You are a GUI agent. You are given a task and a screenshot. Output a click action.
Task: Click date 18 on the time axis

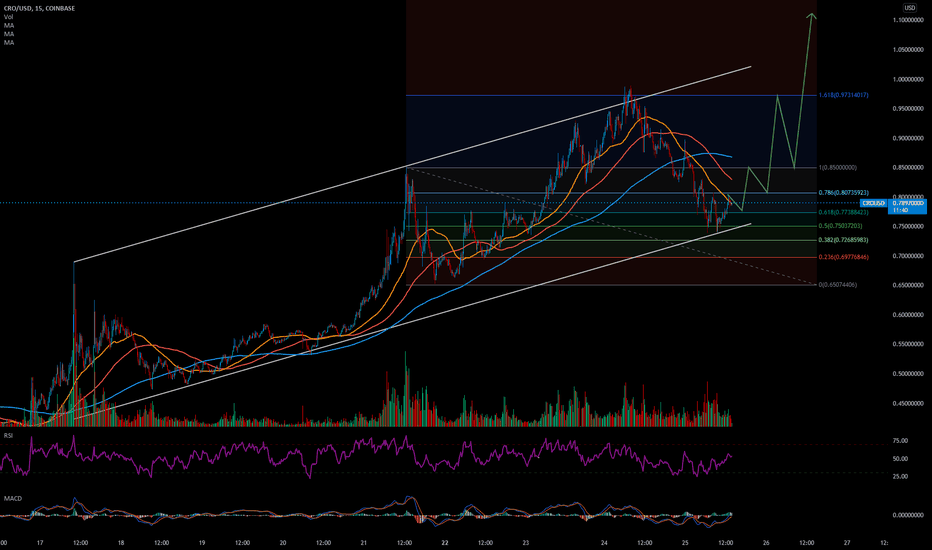pos(121,542)
